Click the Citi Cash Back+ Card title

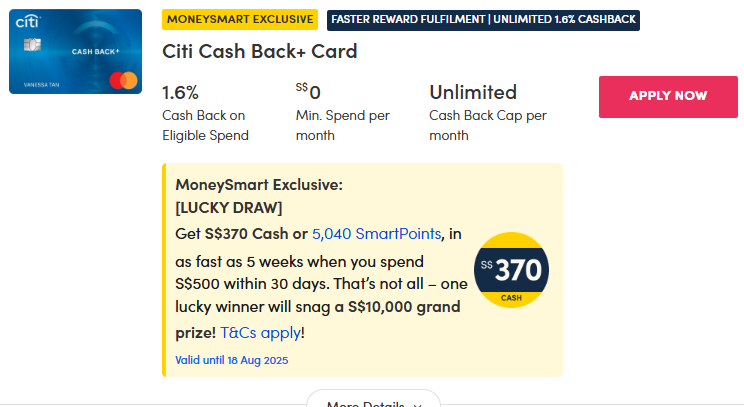tap(259, 52)
